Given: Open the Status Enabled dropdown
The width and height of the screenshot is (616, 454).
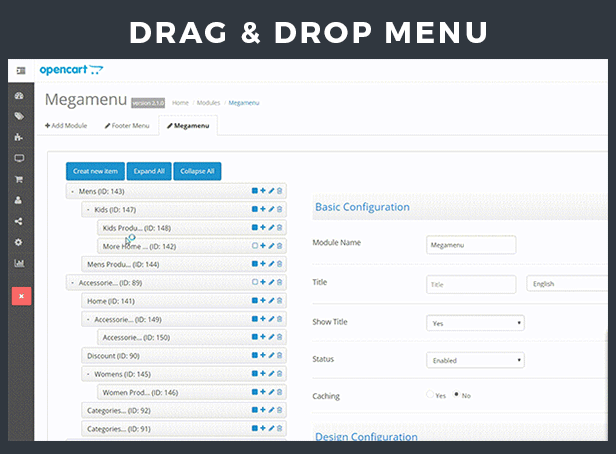Looking at the screenshot, I should click(x=475, y=360).
